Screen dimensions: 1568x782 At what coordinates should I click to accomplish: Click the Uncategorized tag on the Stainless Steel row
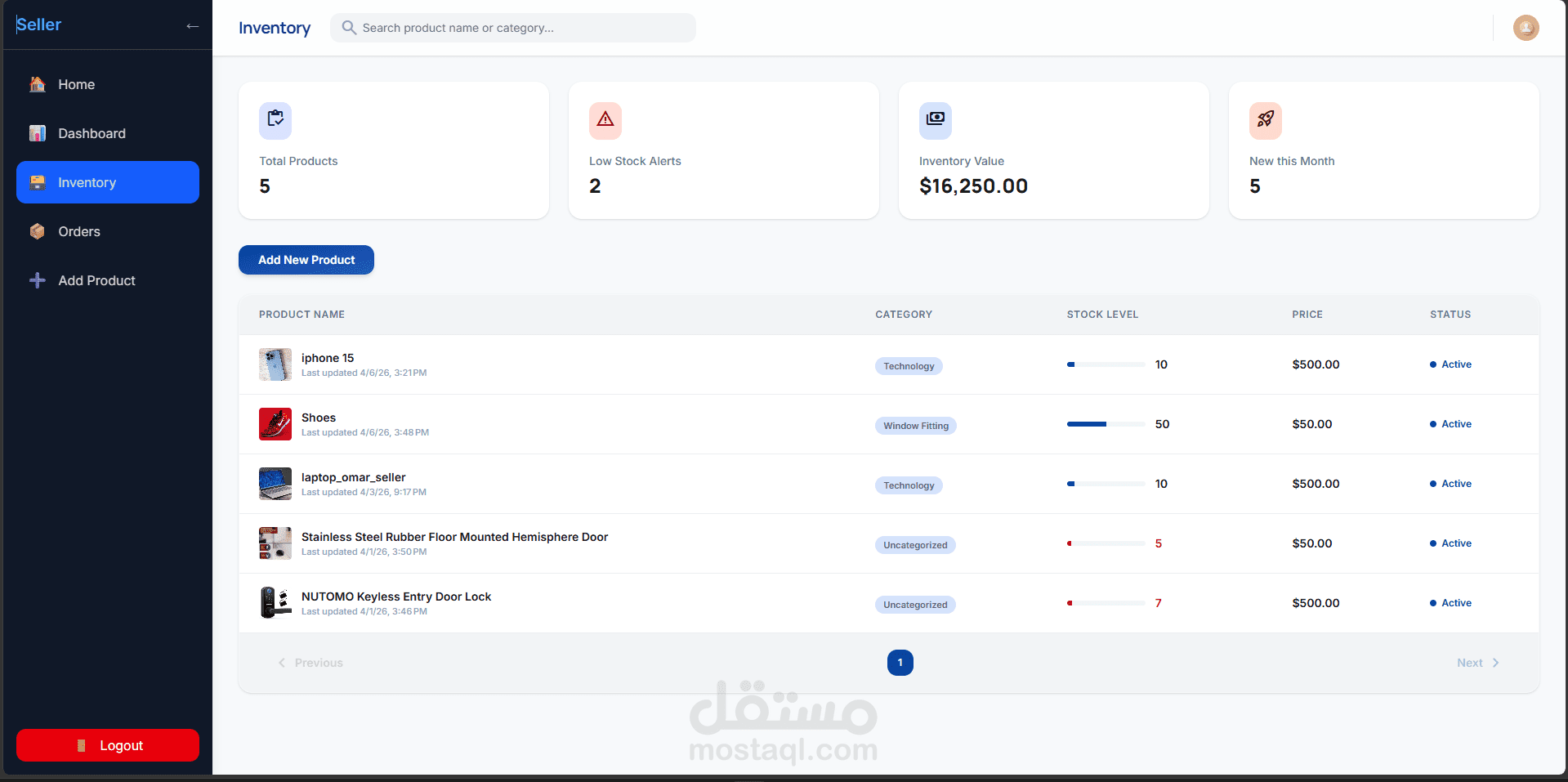[x=915, y=545]
